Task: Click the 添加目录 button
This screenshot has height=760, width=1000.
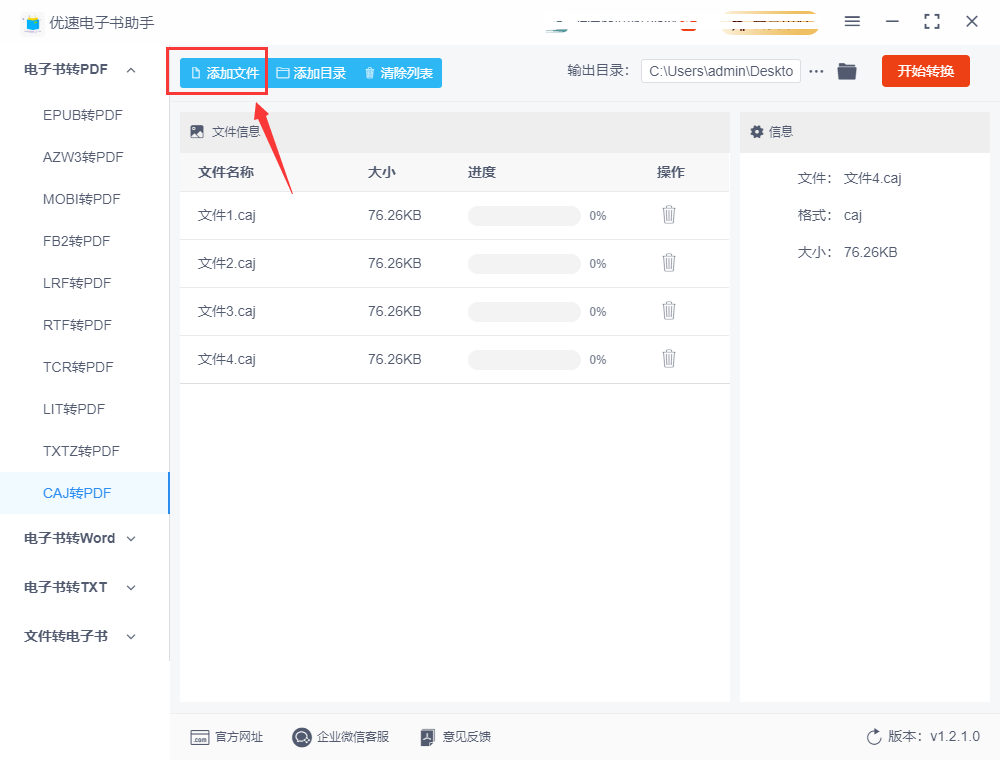Action: point(311,73)
